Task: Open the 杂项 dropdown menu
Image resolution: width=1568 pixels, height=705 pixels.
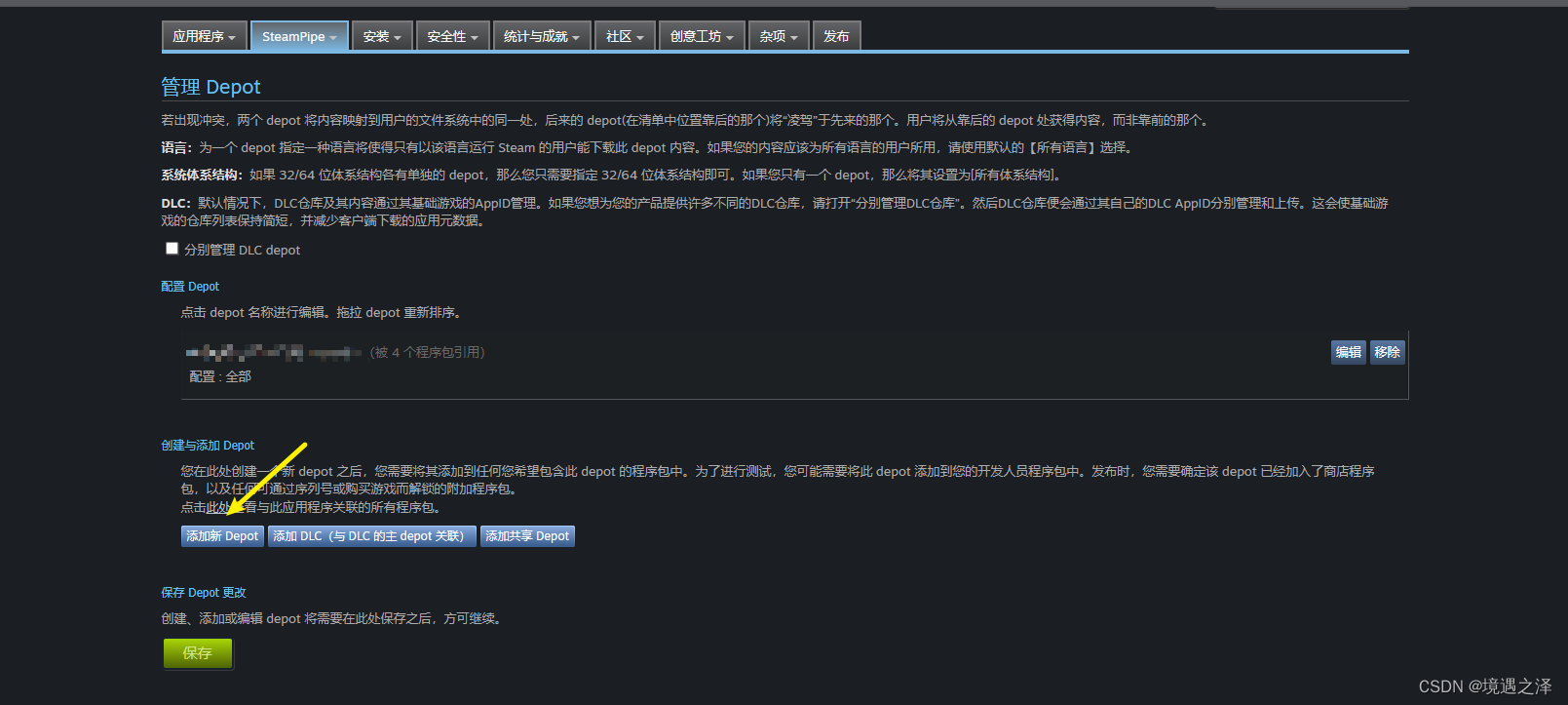Action: 779,36
